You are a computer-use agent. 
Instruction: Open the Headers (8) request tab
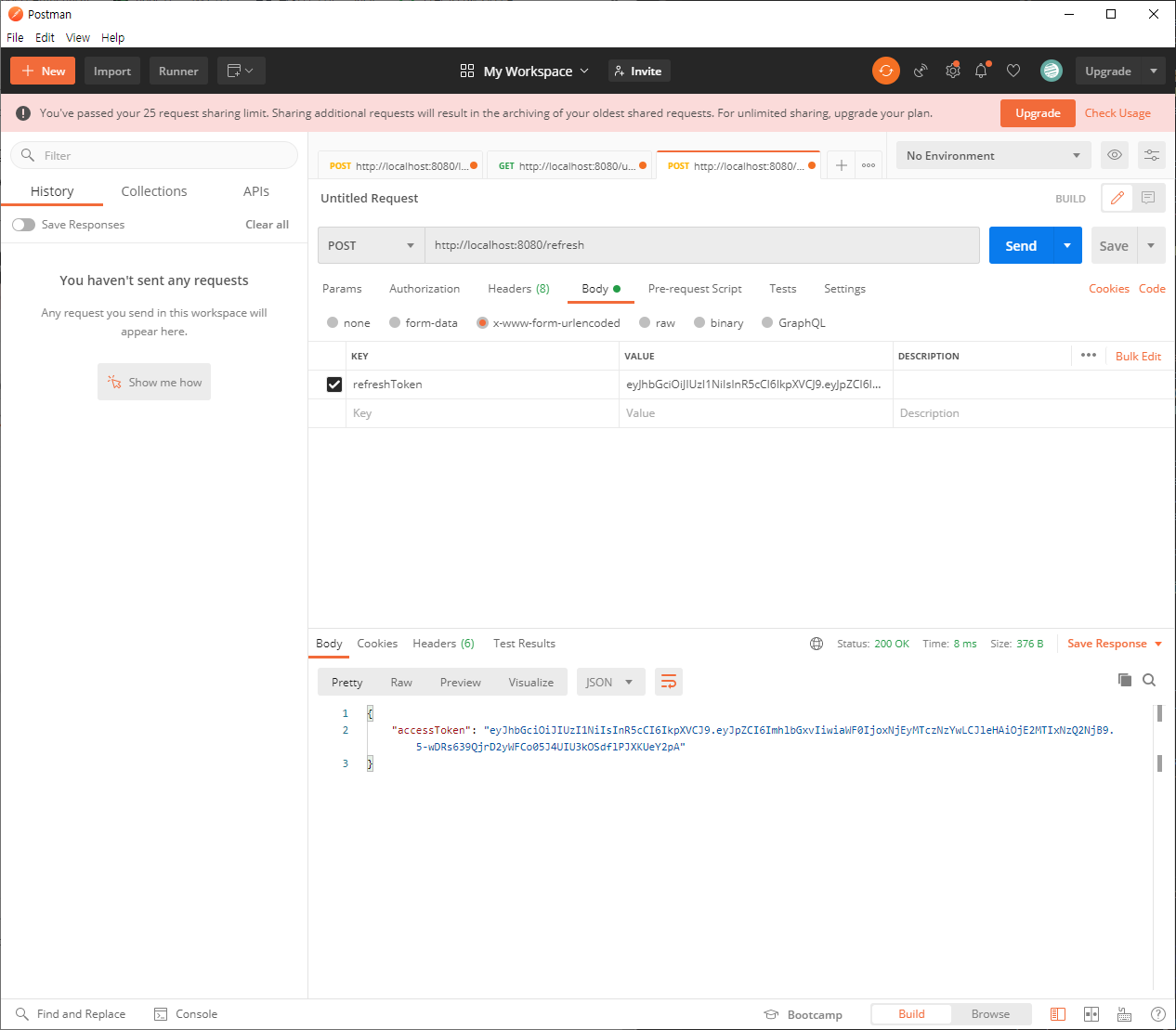[x=518, y=289]
